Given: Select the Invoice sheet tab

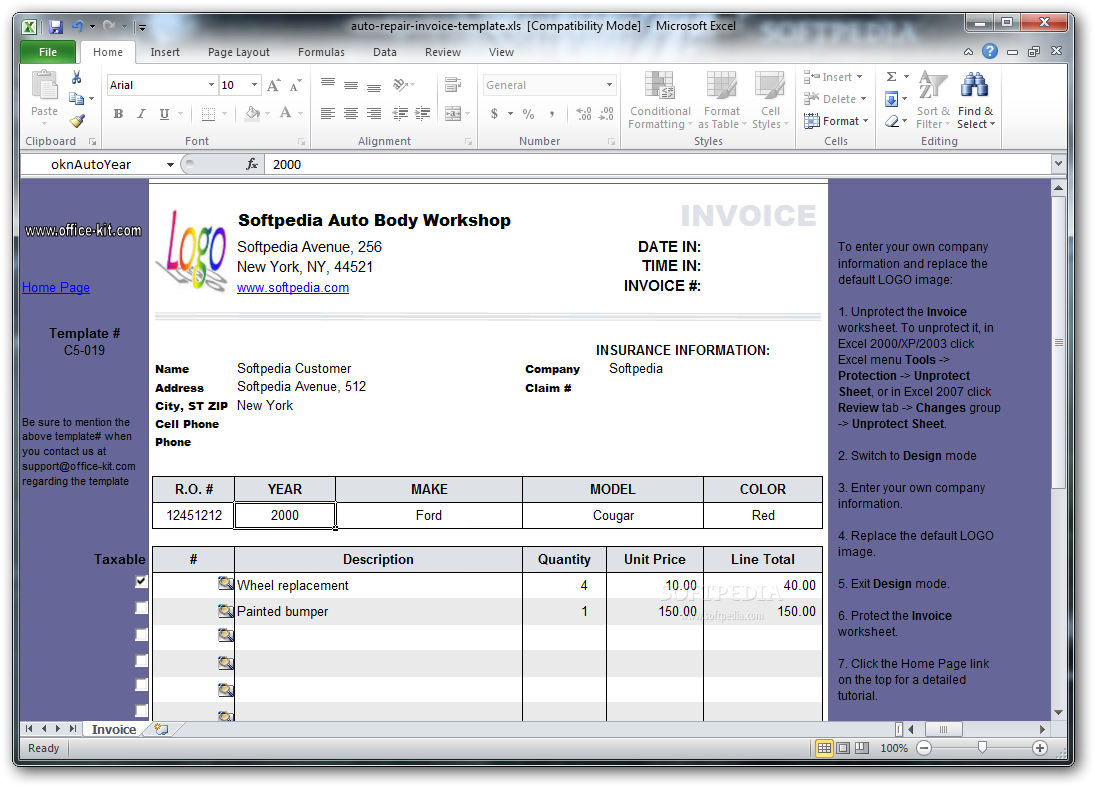Looking at the screenshot, I should 114,729.
